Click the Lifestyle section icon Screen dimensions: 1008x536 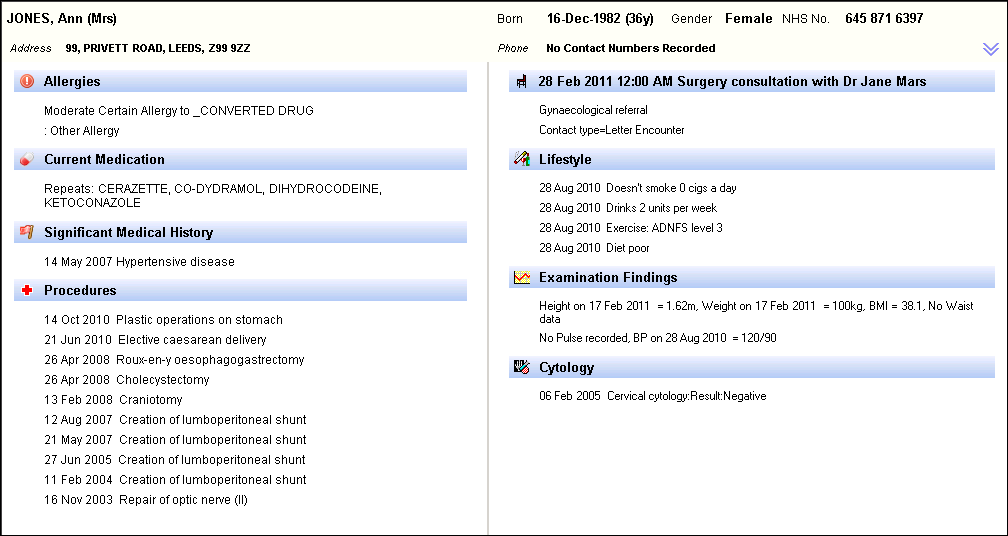(521, 160)
